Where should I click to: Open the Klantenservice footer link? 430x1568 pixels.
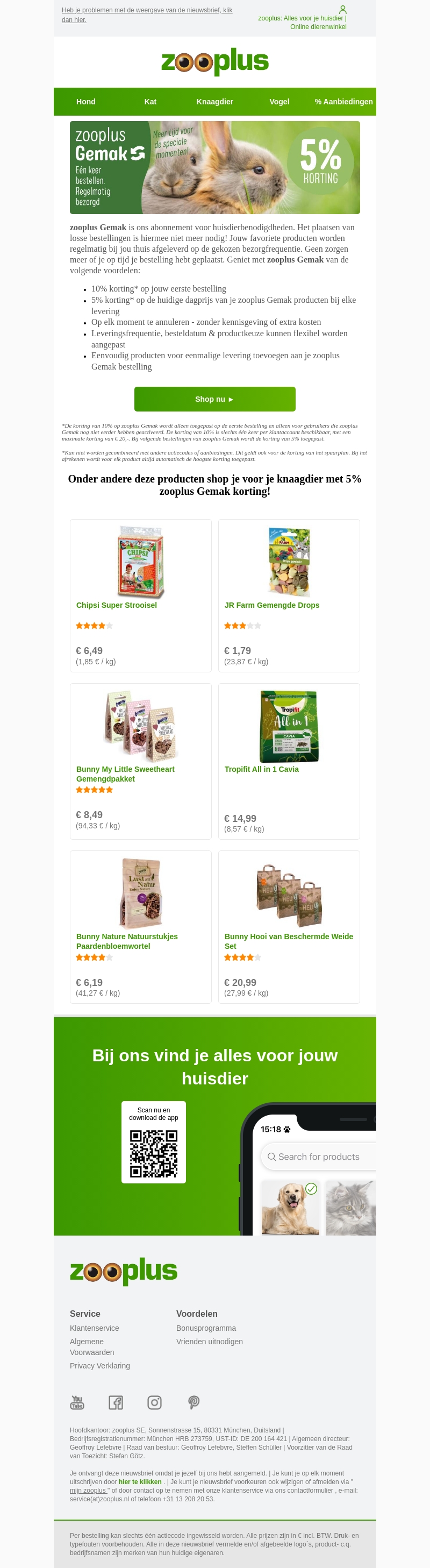[x=94, y=1328]
